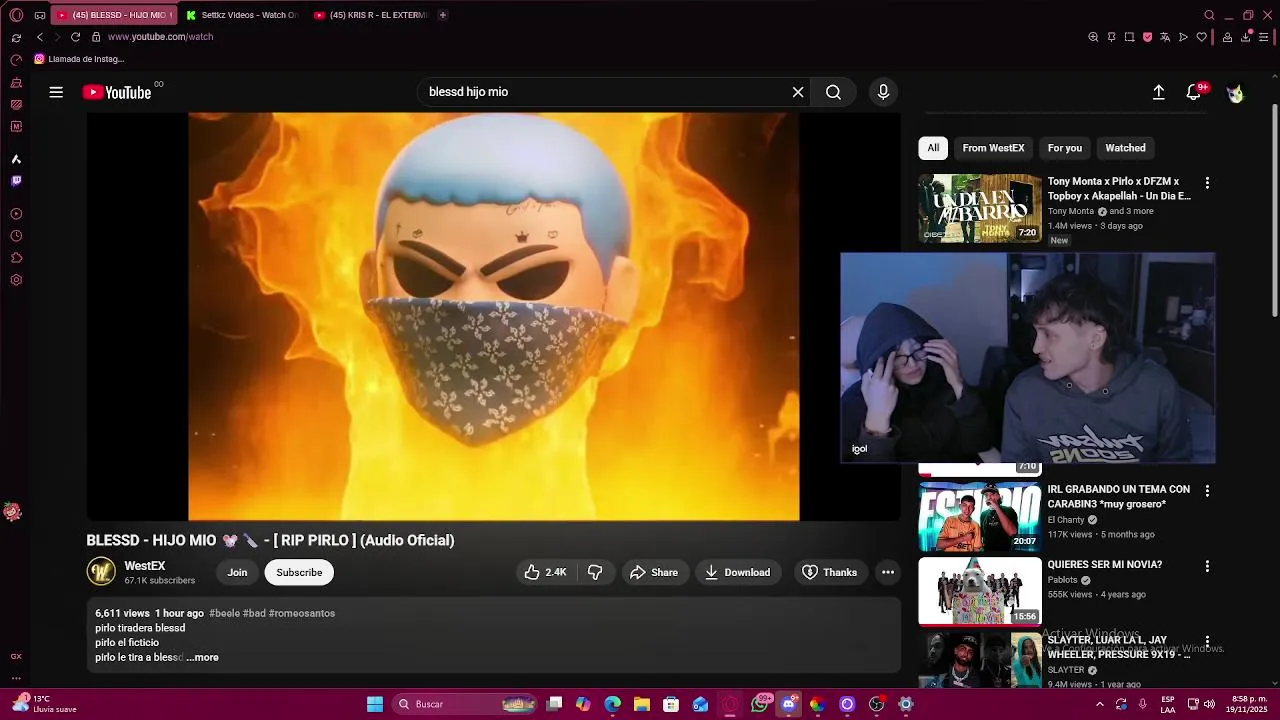Open the create/upload video icon
Viewport: 1280px width, 720px height.
point(1158,92)
